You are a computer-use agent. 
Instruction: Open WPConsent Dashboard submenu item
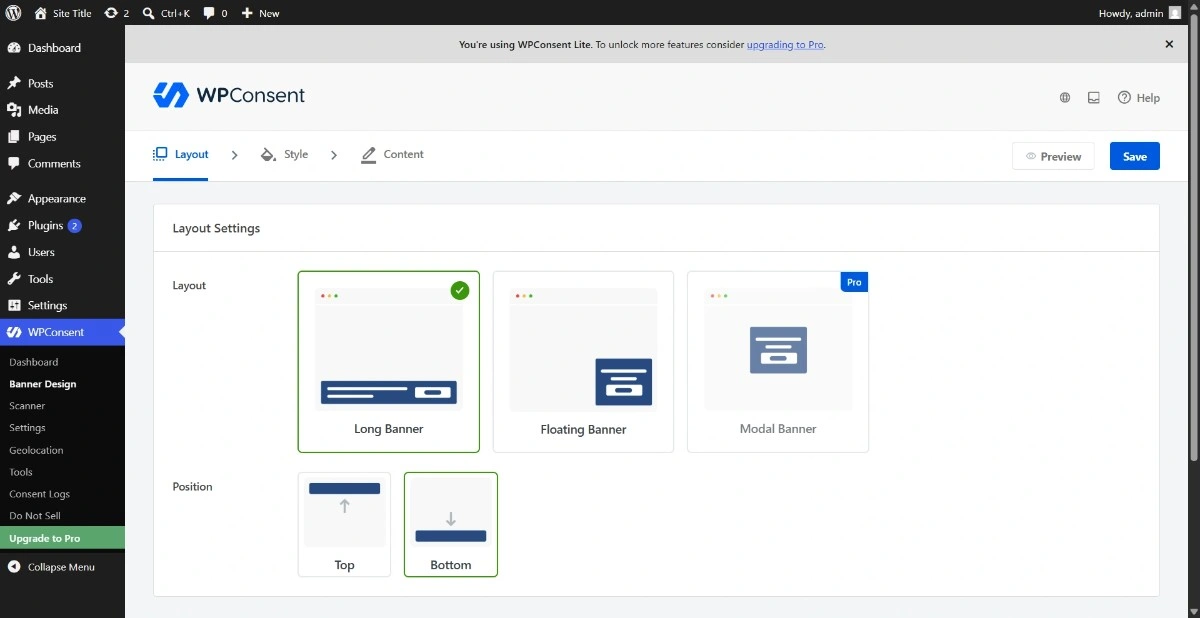click(x=34, y=362)
